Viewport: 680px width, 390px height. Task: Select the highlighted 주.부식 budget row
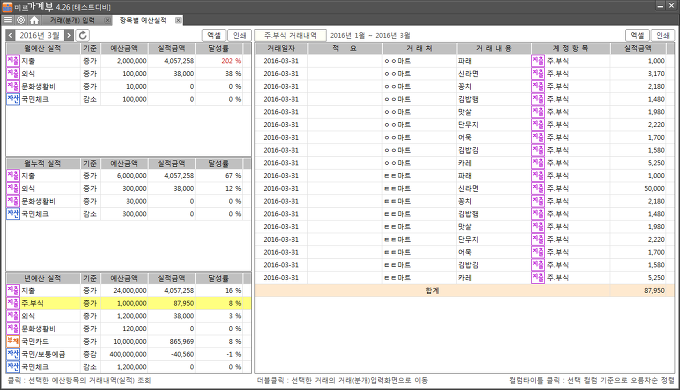(x=128, y=303)
